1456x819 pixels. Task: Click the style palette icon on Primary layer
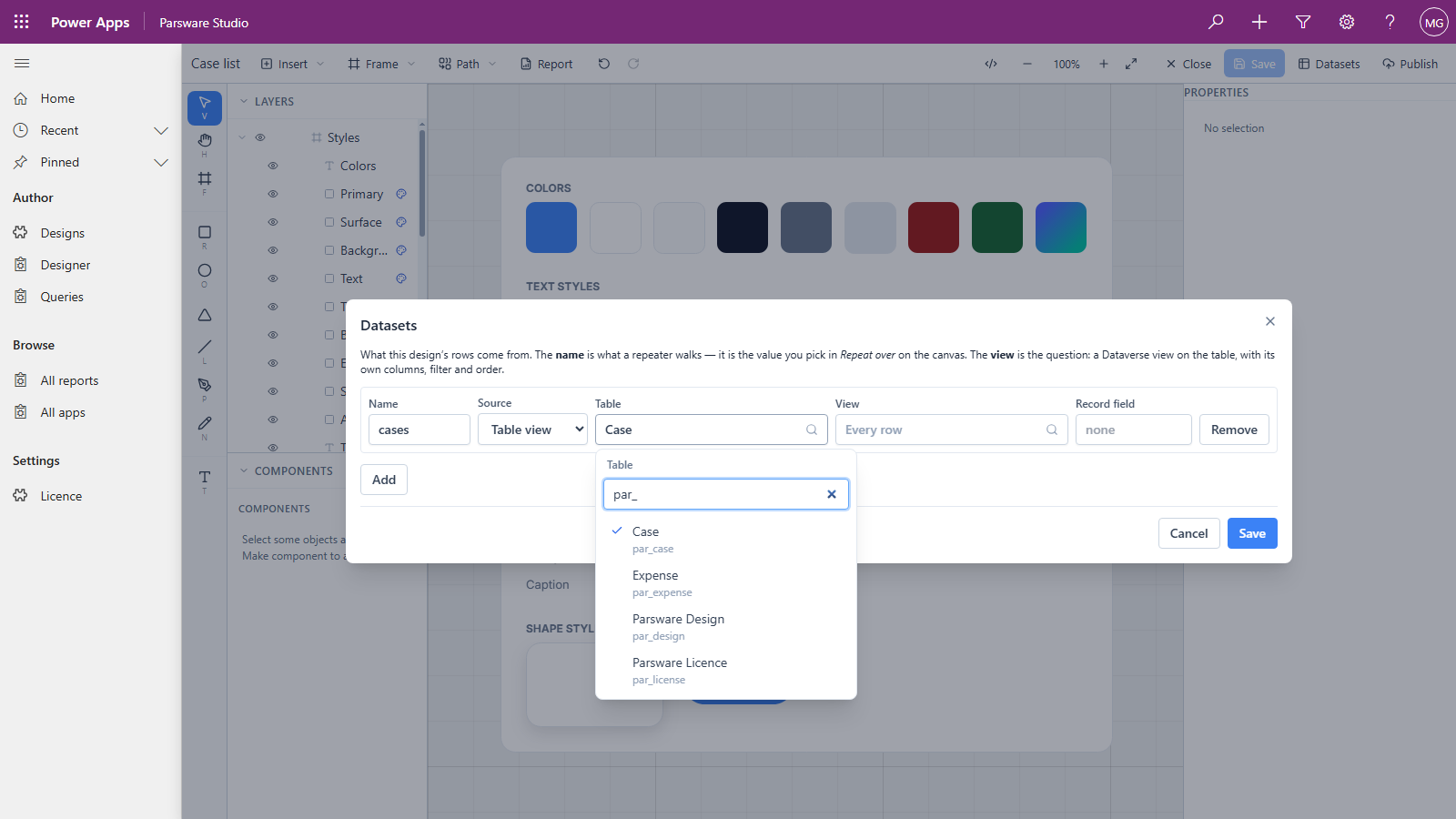(x=401, y=194)
